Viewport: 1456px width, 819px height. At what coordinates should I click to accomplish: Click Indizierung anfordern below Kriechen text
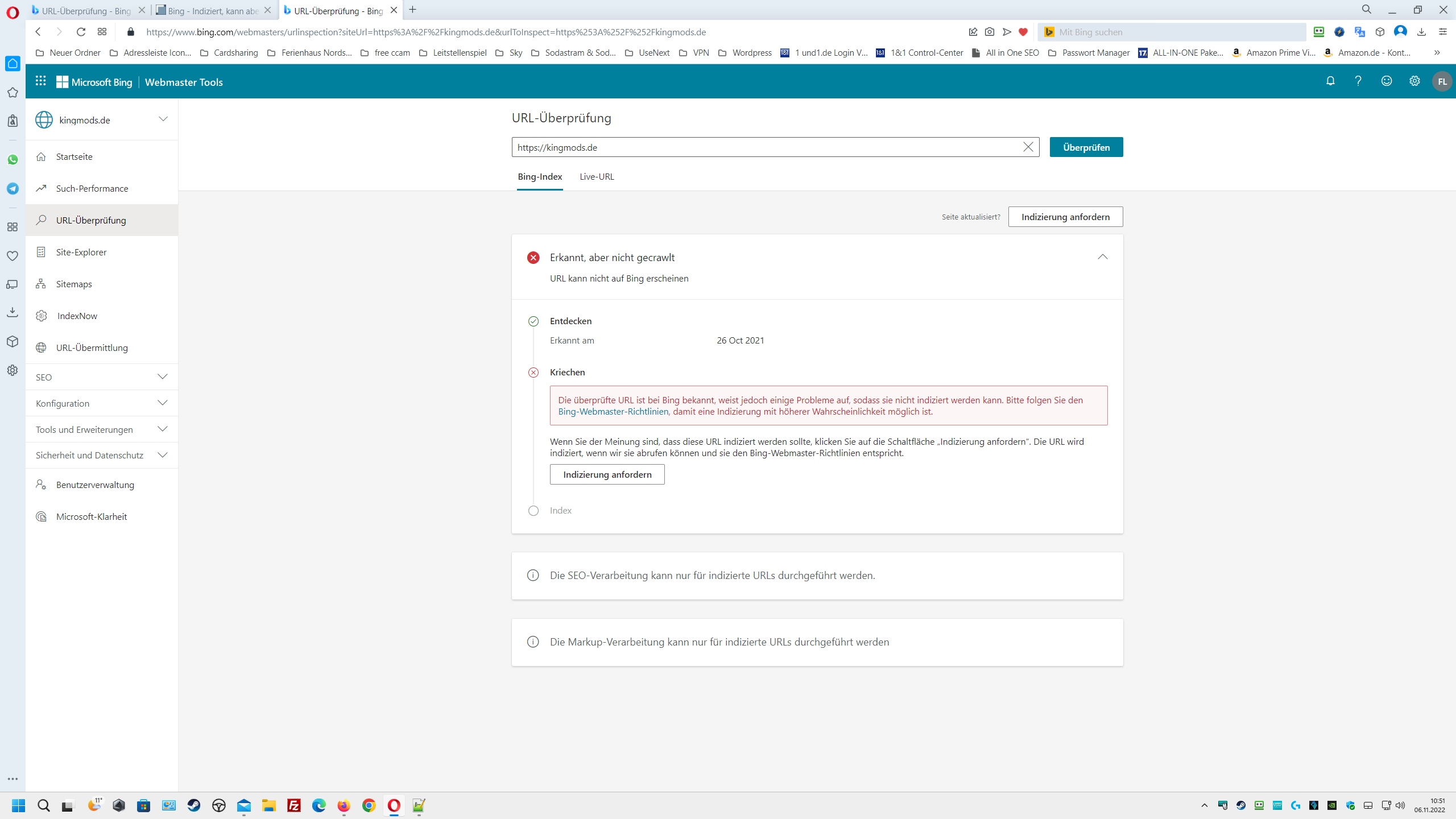click(607, 474)
